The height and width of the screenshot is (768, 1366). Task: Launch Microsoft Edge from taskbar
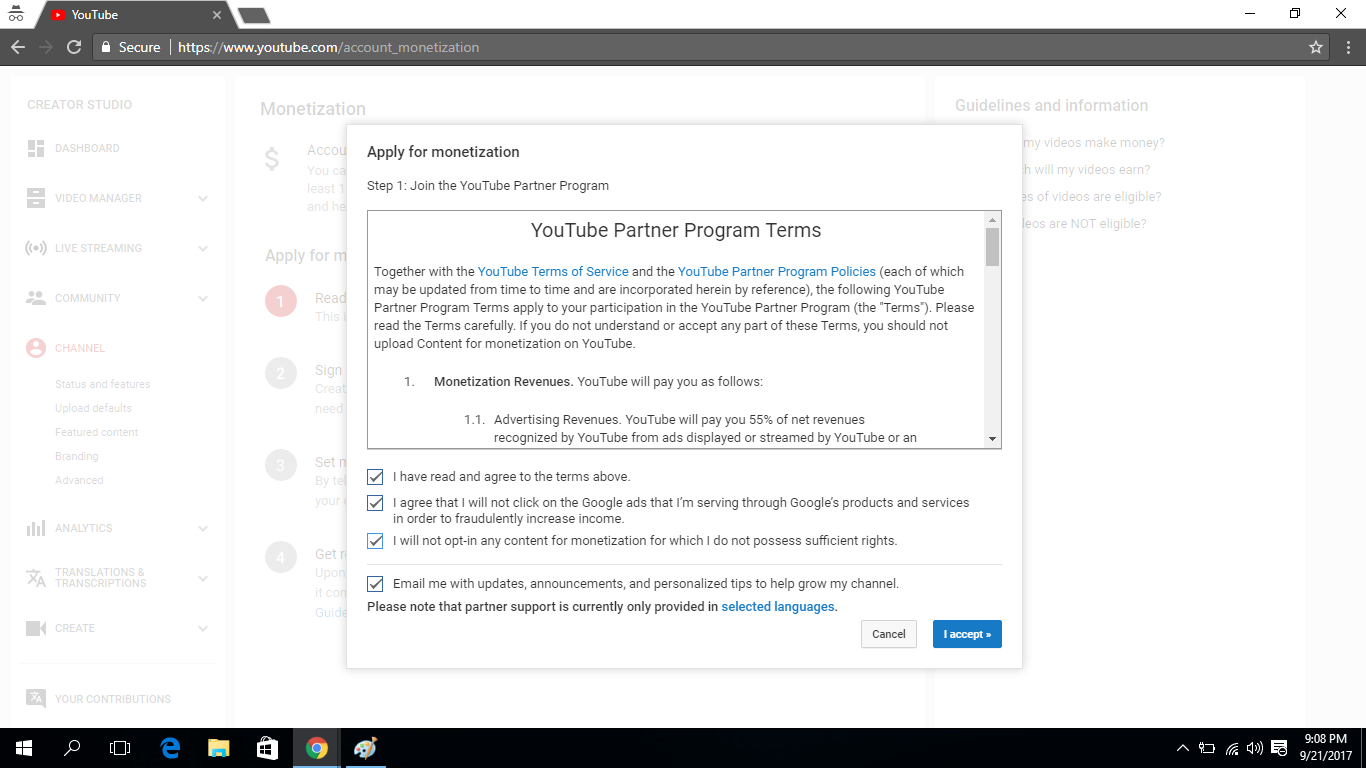(x=170, y=748)
